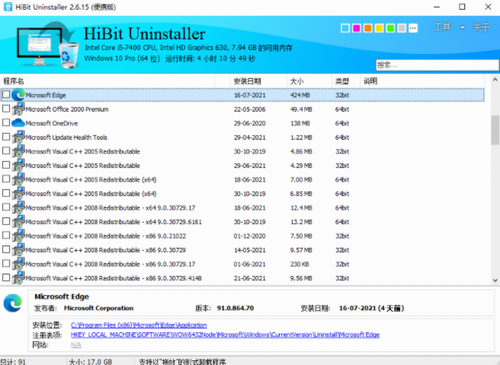Click the HiBit app icon in the title bar

coord(7,7)
